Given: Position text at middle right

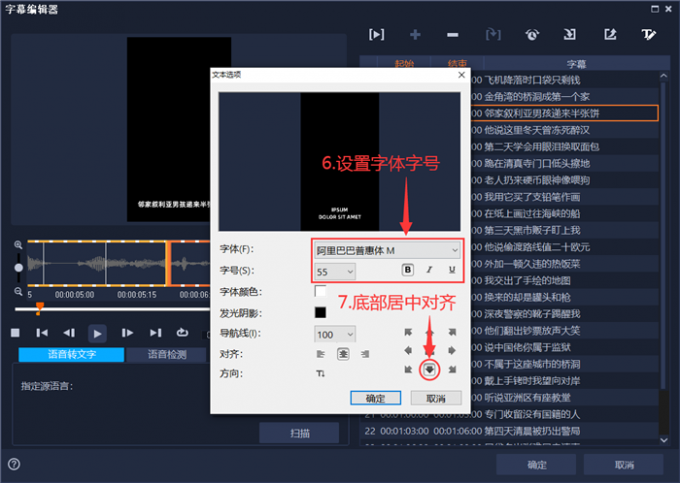Looking at the screenshot, I should coord(452,350).
